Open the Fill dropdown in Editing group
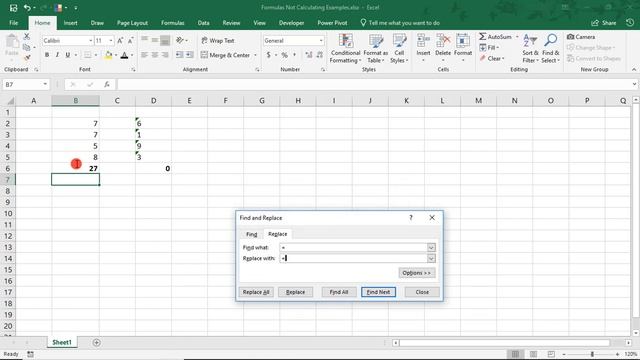The image size is (640, 360). coord(489,47)
